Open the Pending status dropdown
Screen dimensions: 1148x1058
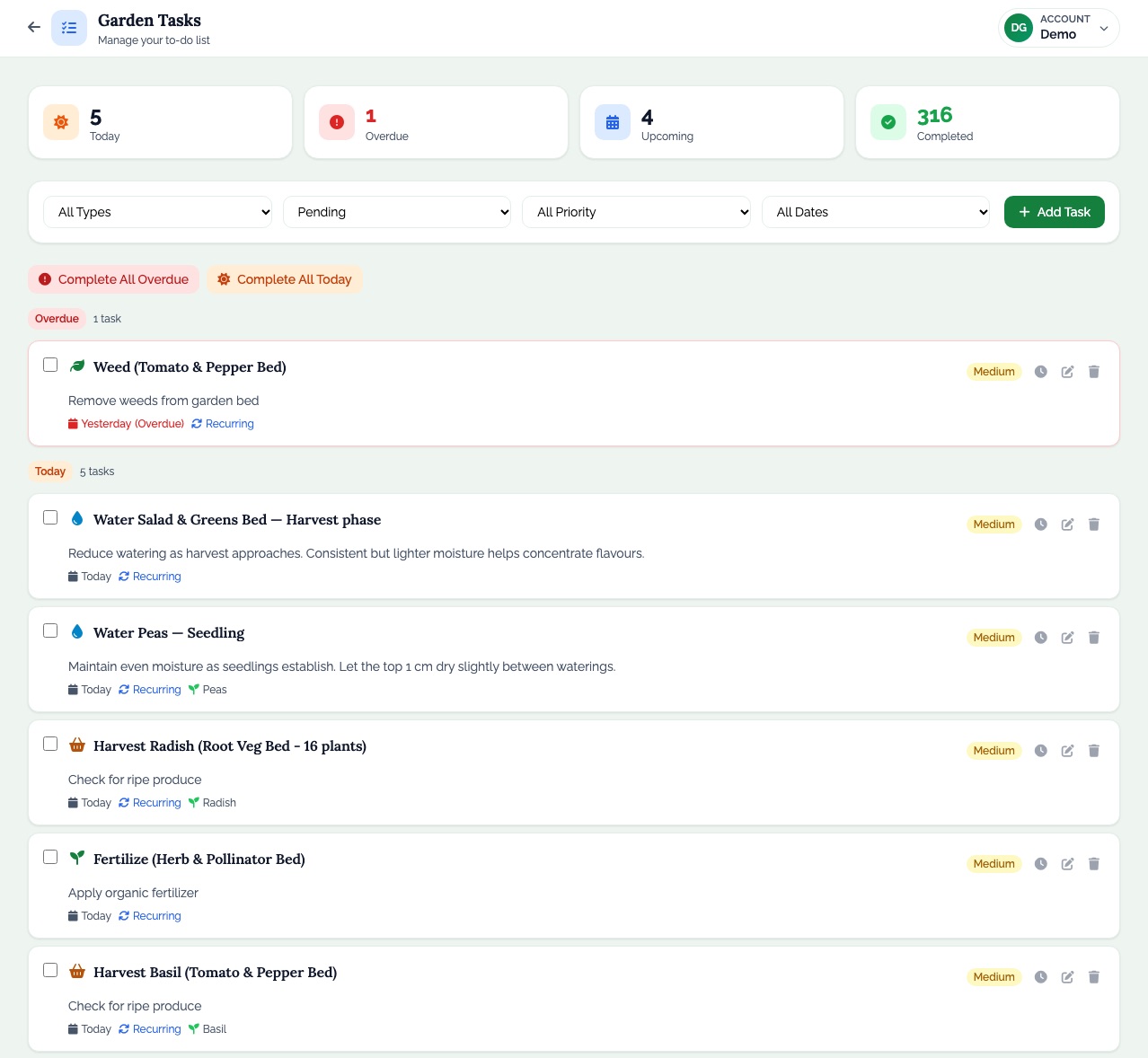click(x=397, y=212)
